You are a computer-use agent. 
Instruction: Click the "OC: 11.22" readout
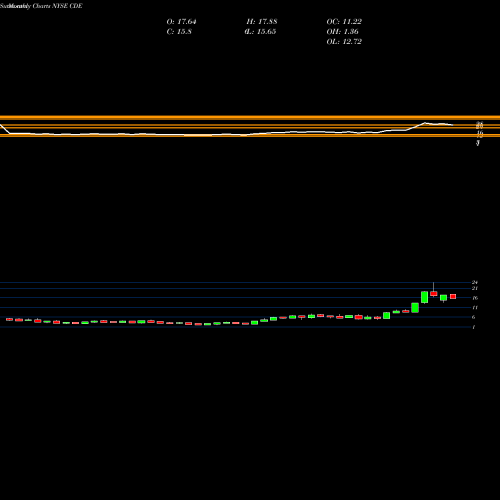pyautogui.click(x=344, y=22)
